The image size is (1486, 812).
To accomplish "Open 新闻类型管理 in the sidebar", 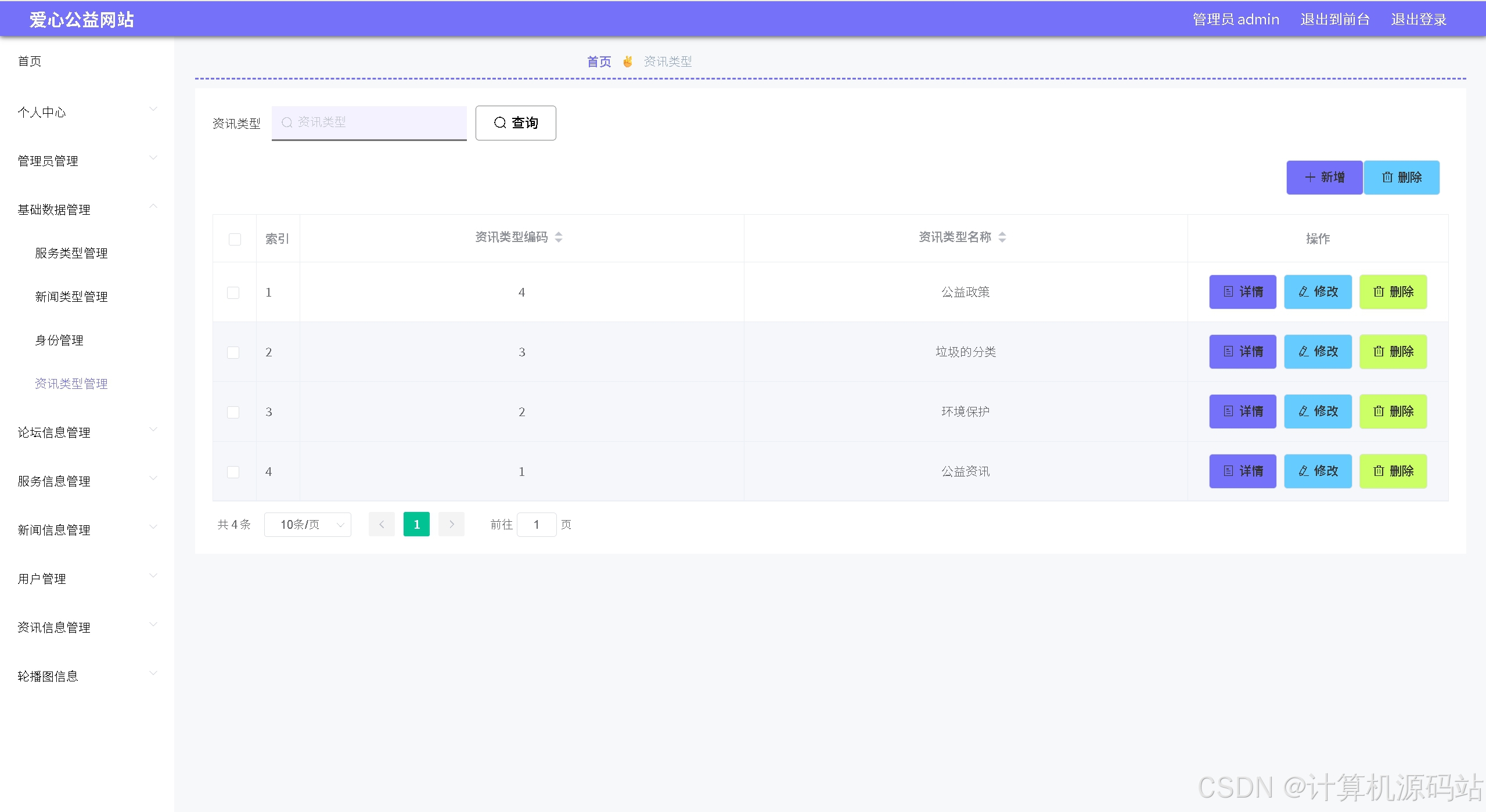I will 71,297.
